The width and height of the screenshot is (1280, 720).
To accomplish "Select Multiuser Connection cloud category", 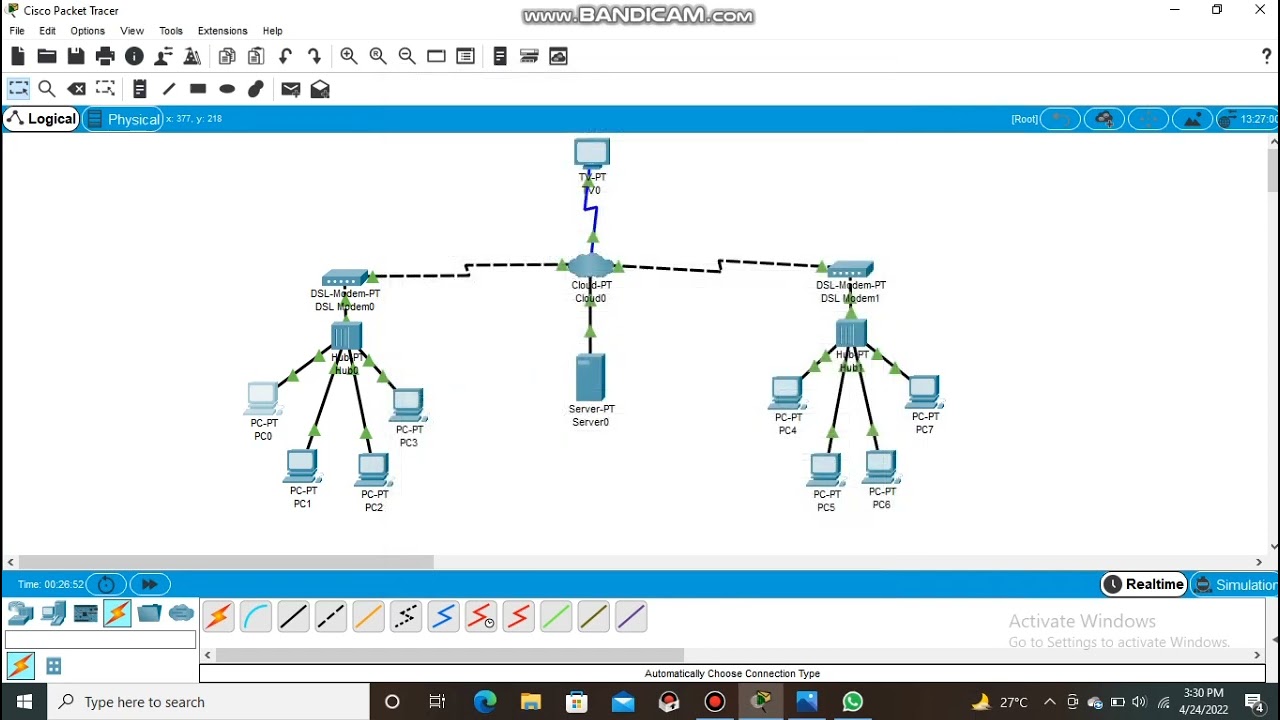I will coord(181,613).
